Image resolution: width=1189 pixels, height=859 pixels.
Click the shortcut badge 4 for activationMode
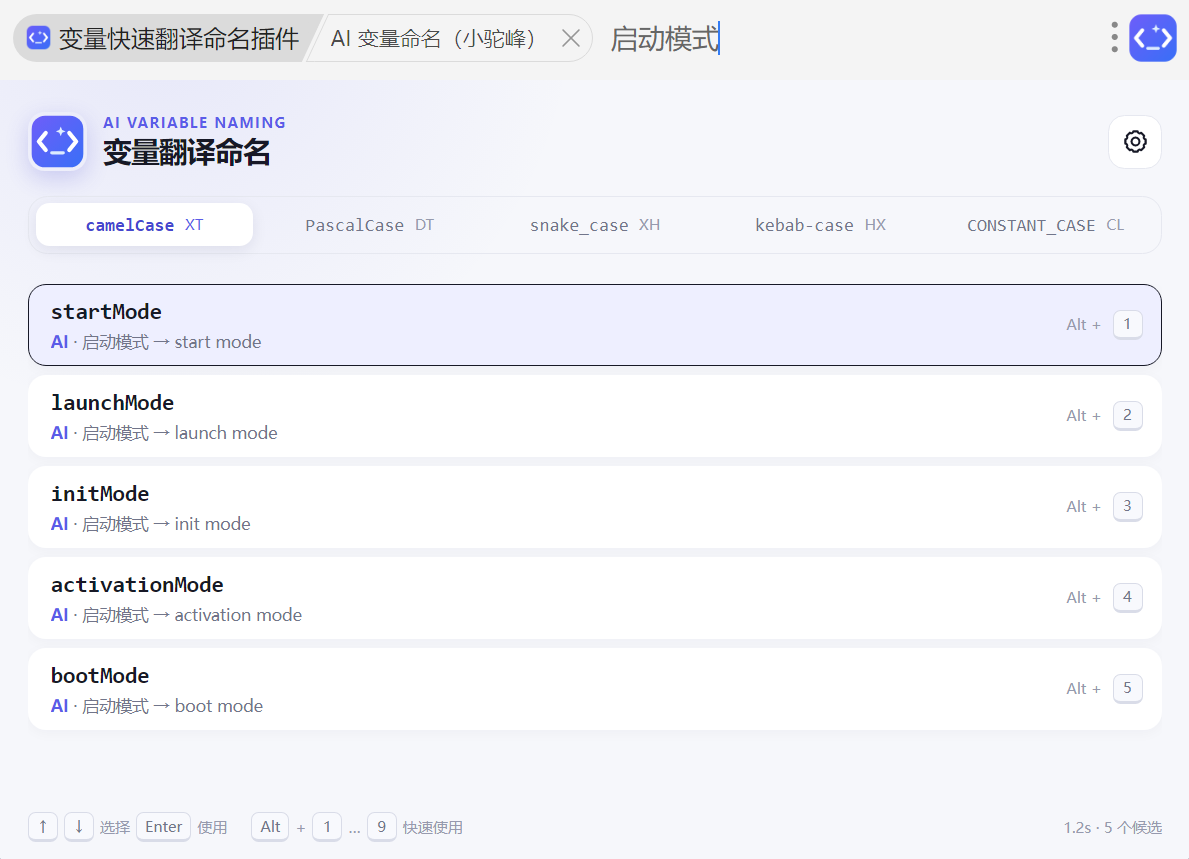[1128, 597]
